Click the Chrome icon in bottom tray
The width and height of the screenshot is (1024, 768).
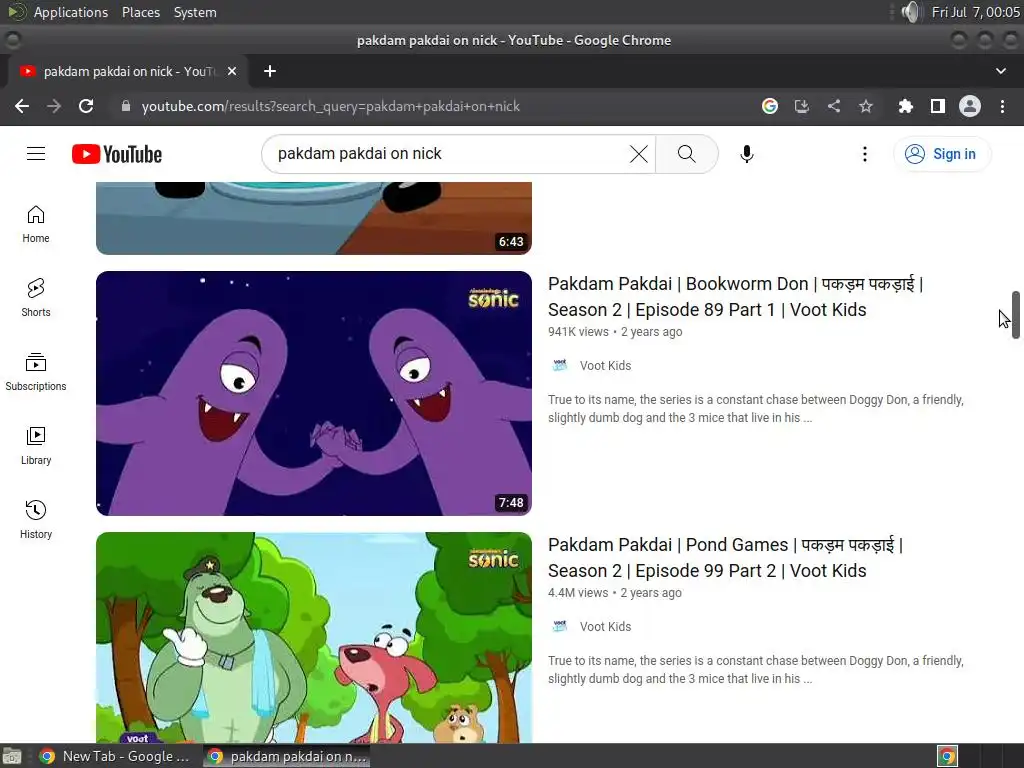[947, 756]
